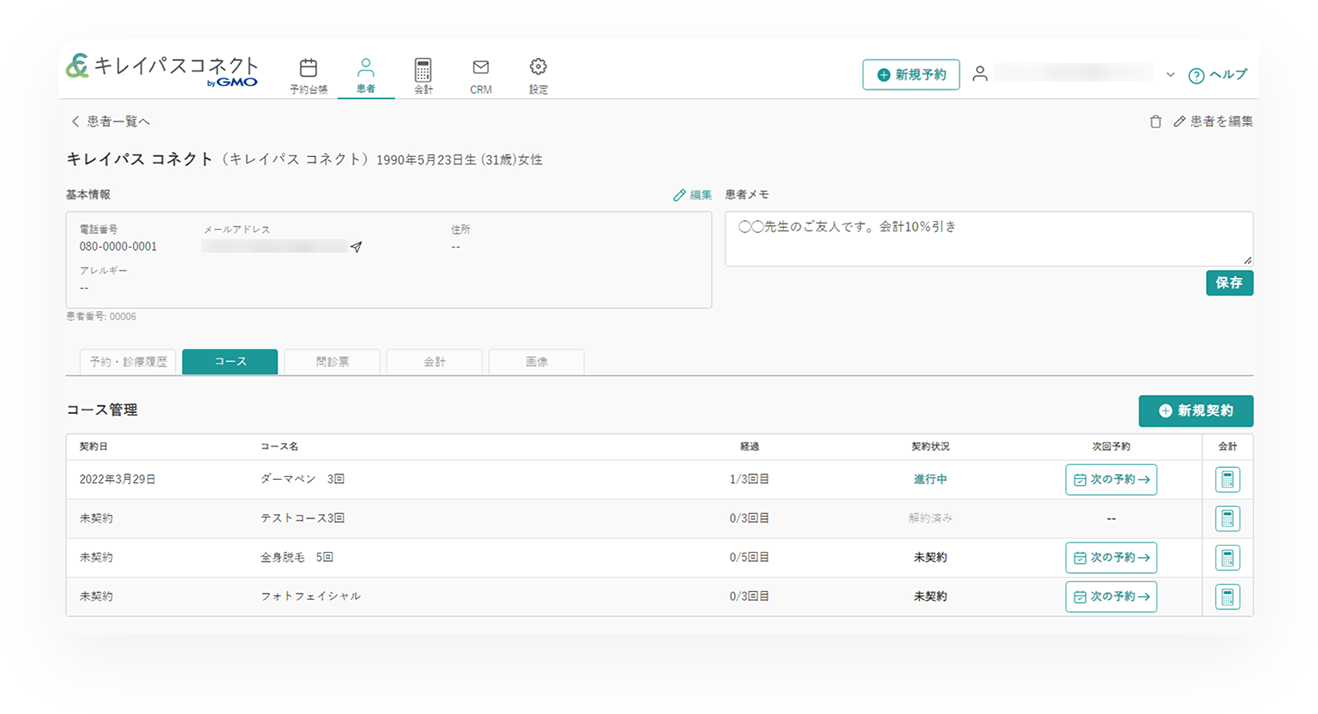Image resolution: width=1318 pixels, height=714 pixels.
Task: Click the course name テストコース3回
Action: point(303,519)
